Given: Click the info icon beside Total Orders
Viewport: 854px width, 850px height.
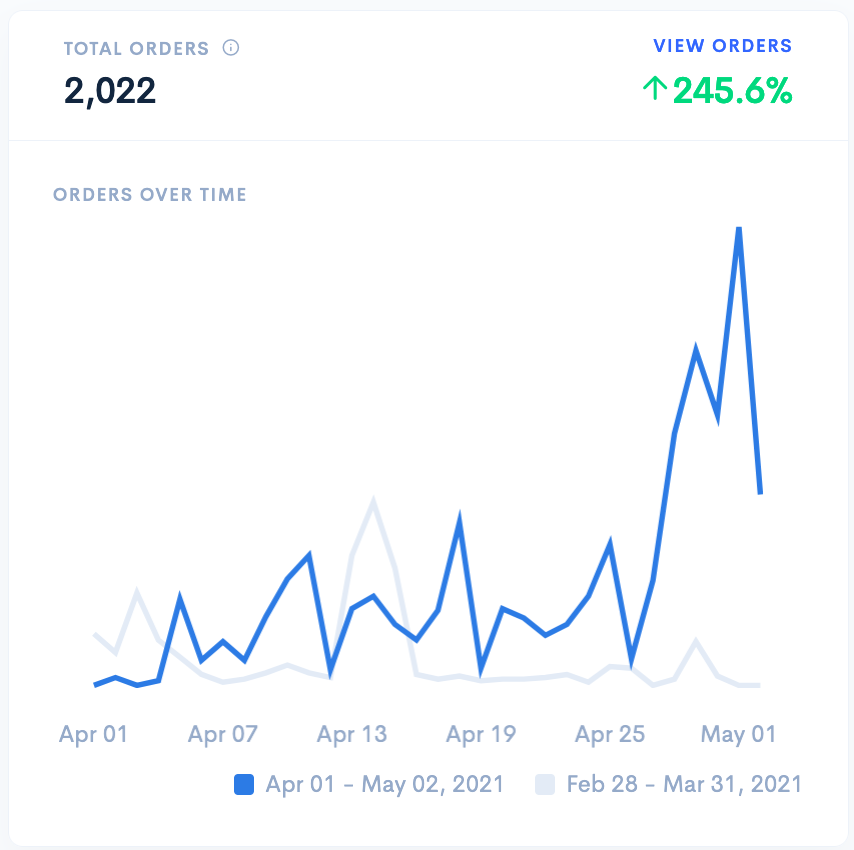Looking at the screenshot, I should (231, 48).
